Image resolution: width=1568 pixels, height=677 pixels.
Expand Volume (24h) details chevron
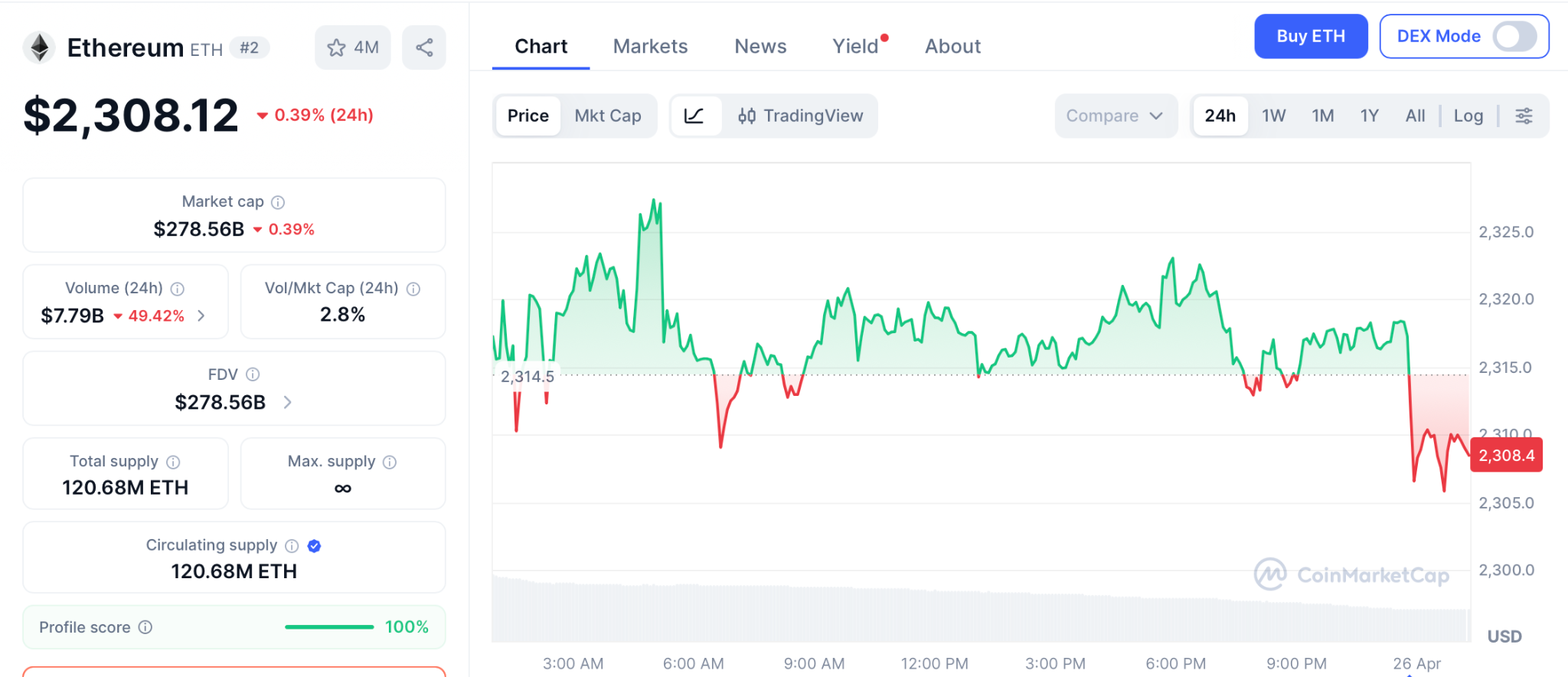(x=201, y=316)
